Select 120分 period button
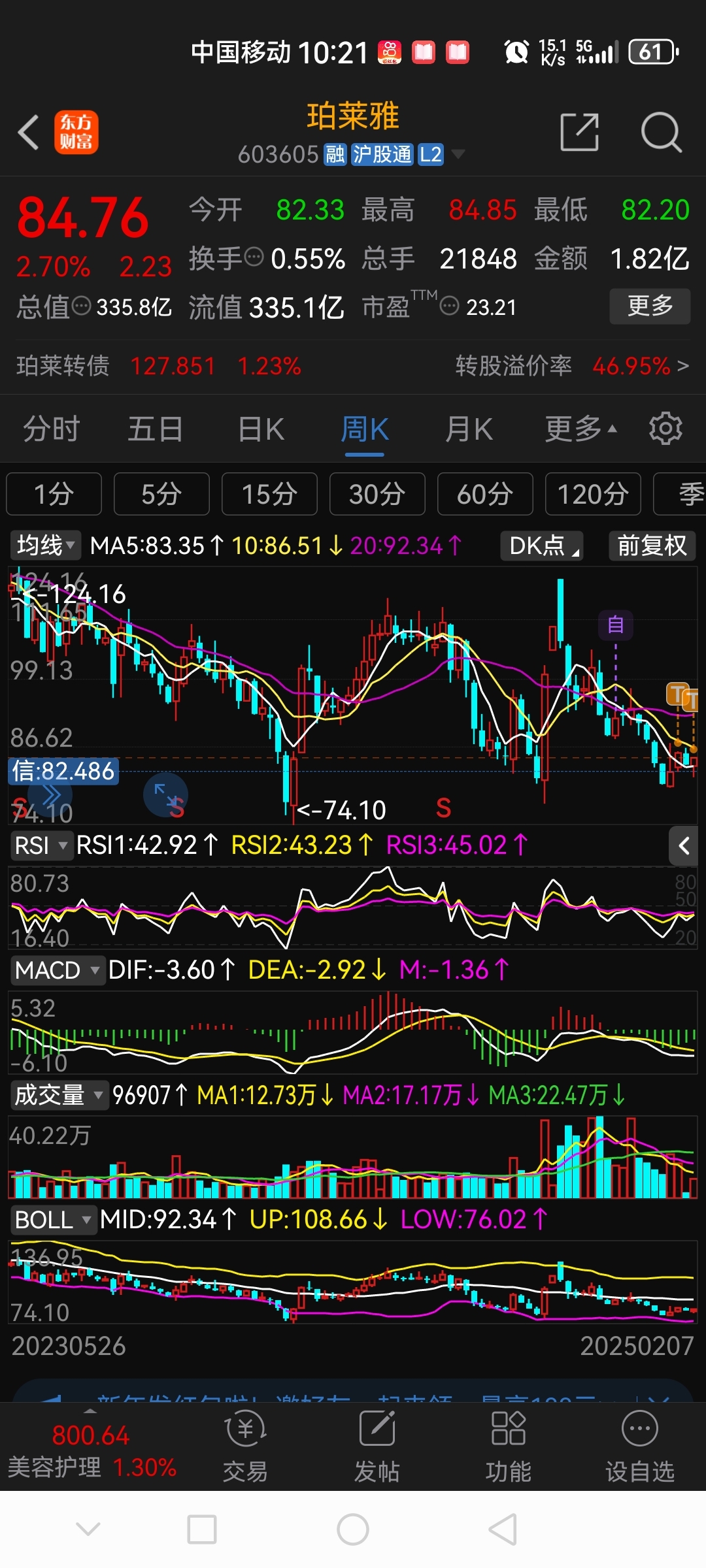This screenshot has height=1568, width=706. [593, 494]
